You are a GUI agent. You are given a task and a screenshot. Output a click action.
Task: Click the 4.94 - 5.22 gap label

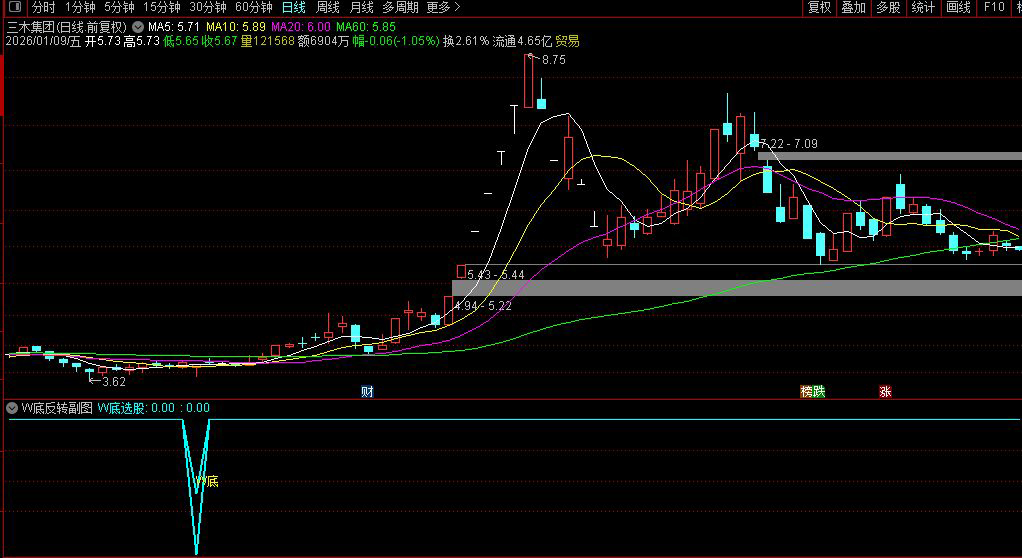[483, 306]
